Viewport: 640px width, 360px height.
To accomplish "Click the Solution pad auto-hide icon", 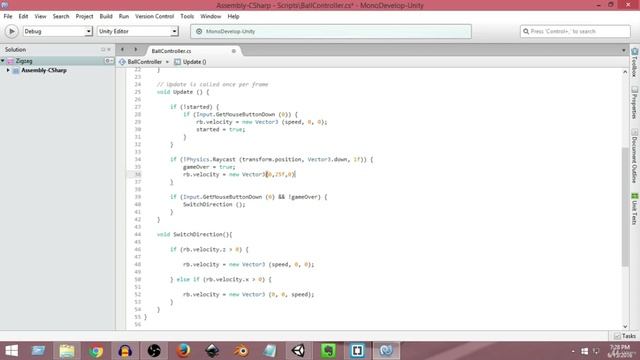I will click(x=103, y=49).
